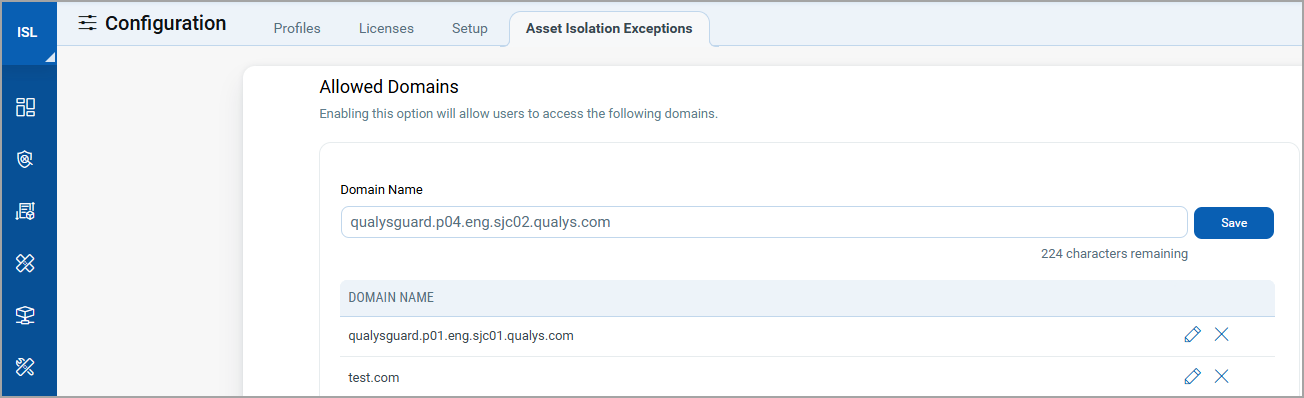The width and height of the screenshot is (1304, 398).
Task: Remove the test.com domain entry
Action: (x=1221, y=376)
